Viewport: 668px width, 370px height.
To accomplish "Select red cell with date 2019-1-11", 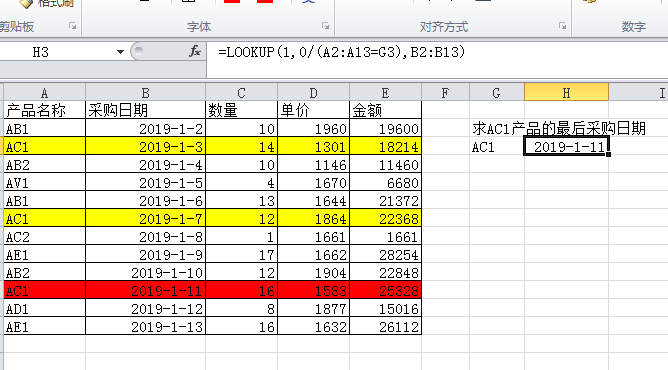I will (145, 290).
